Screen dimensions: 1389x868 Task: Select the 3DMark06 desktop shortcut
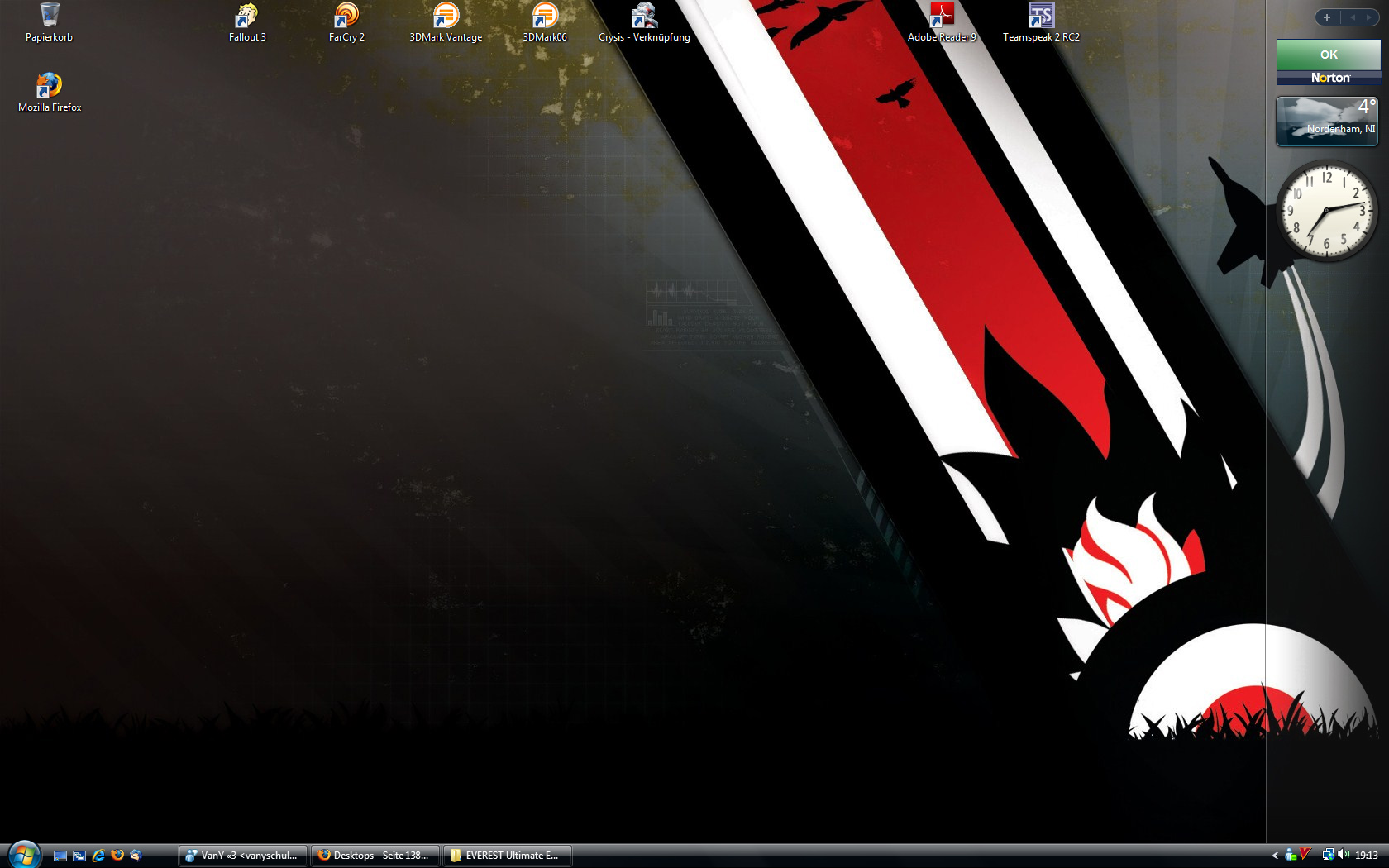click(545, 17)
